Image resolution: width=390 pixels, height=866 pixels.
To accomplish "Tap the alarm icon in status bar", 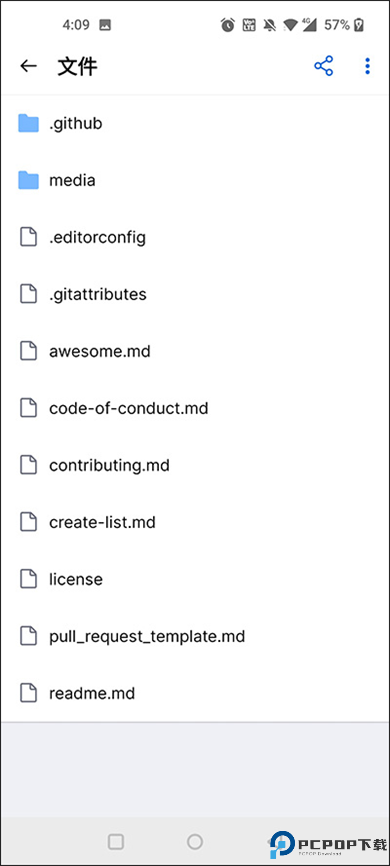I will click(227, 25).
